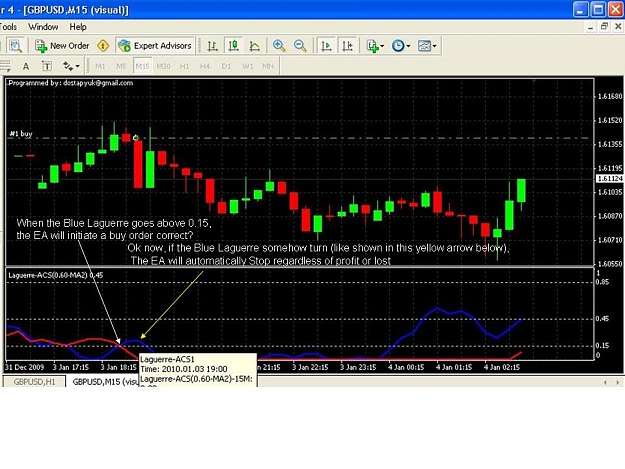Click the #1 buy order label
This screenshot has width=625, height=469.
click(21, 134)
